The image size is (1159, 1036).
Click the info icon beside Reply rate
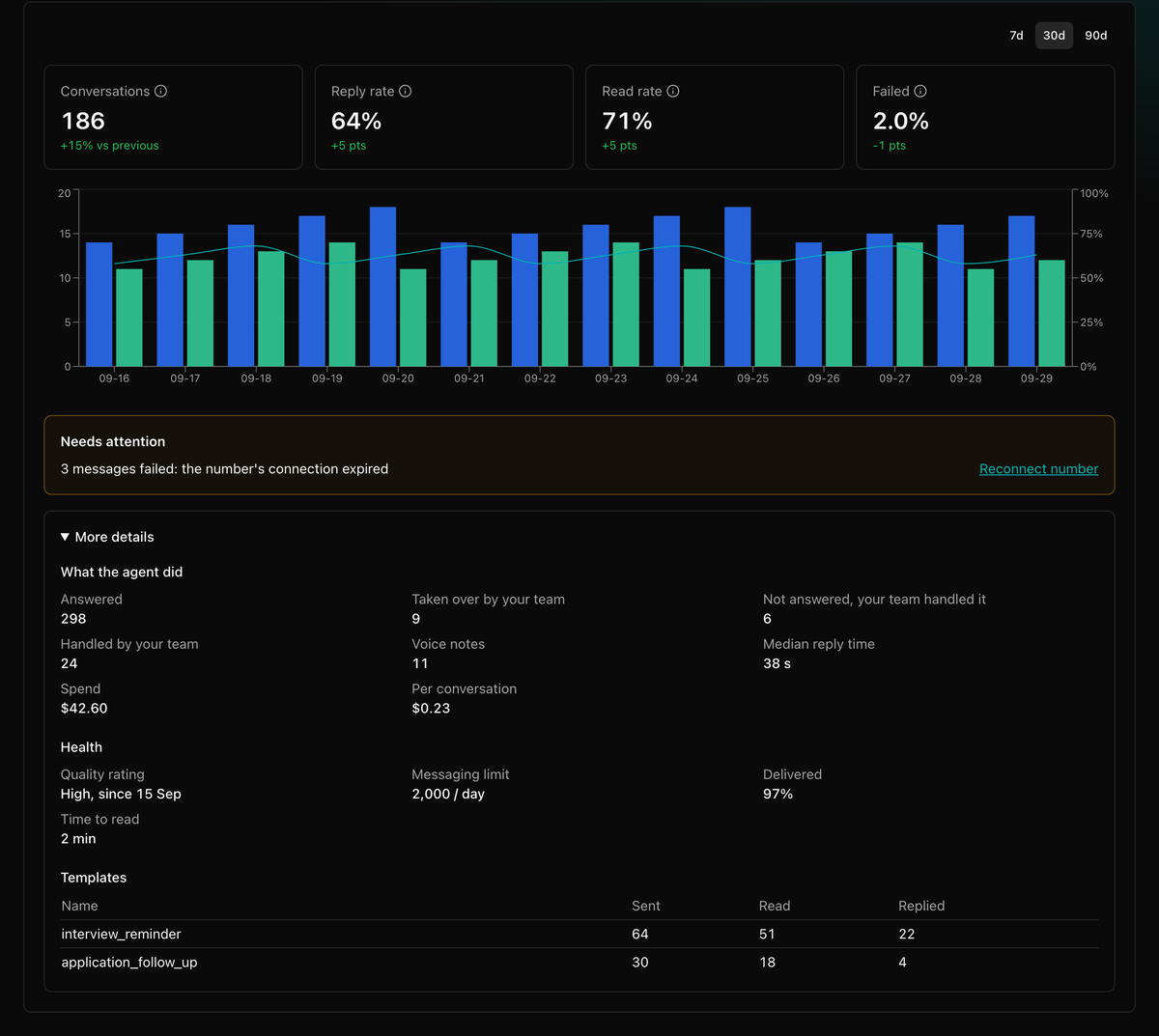[x=406, y=91]
